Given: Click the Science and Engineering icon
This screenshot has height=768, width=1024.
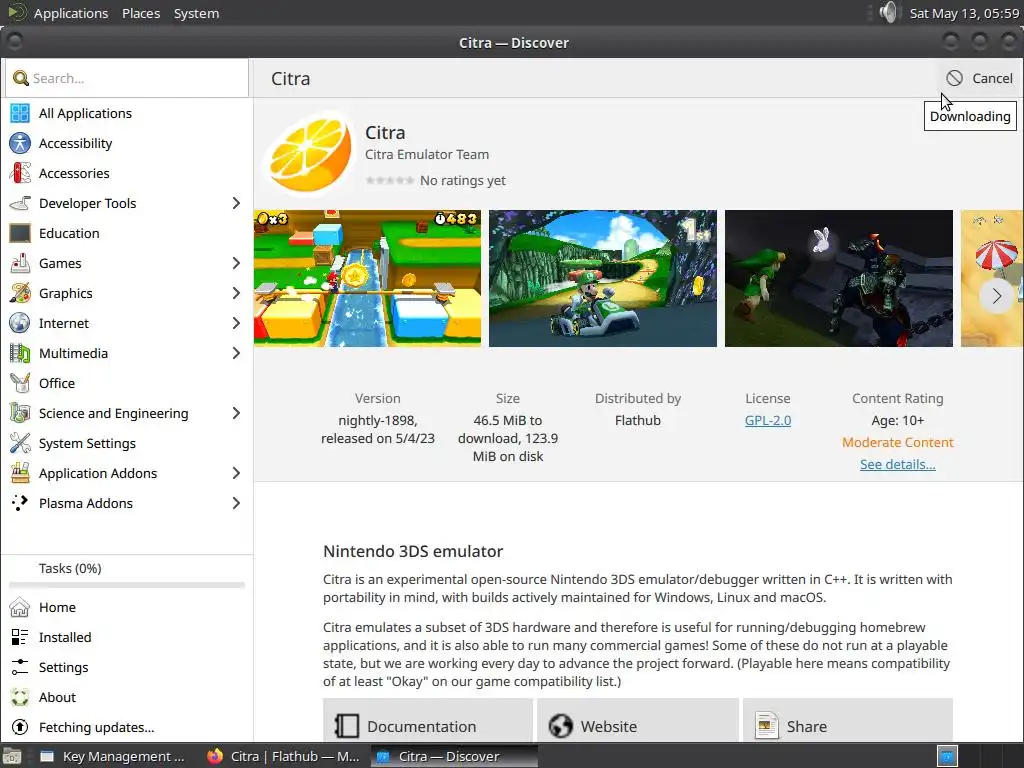Looking at the screenshot, I should [20, 413].
